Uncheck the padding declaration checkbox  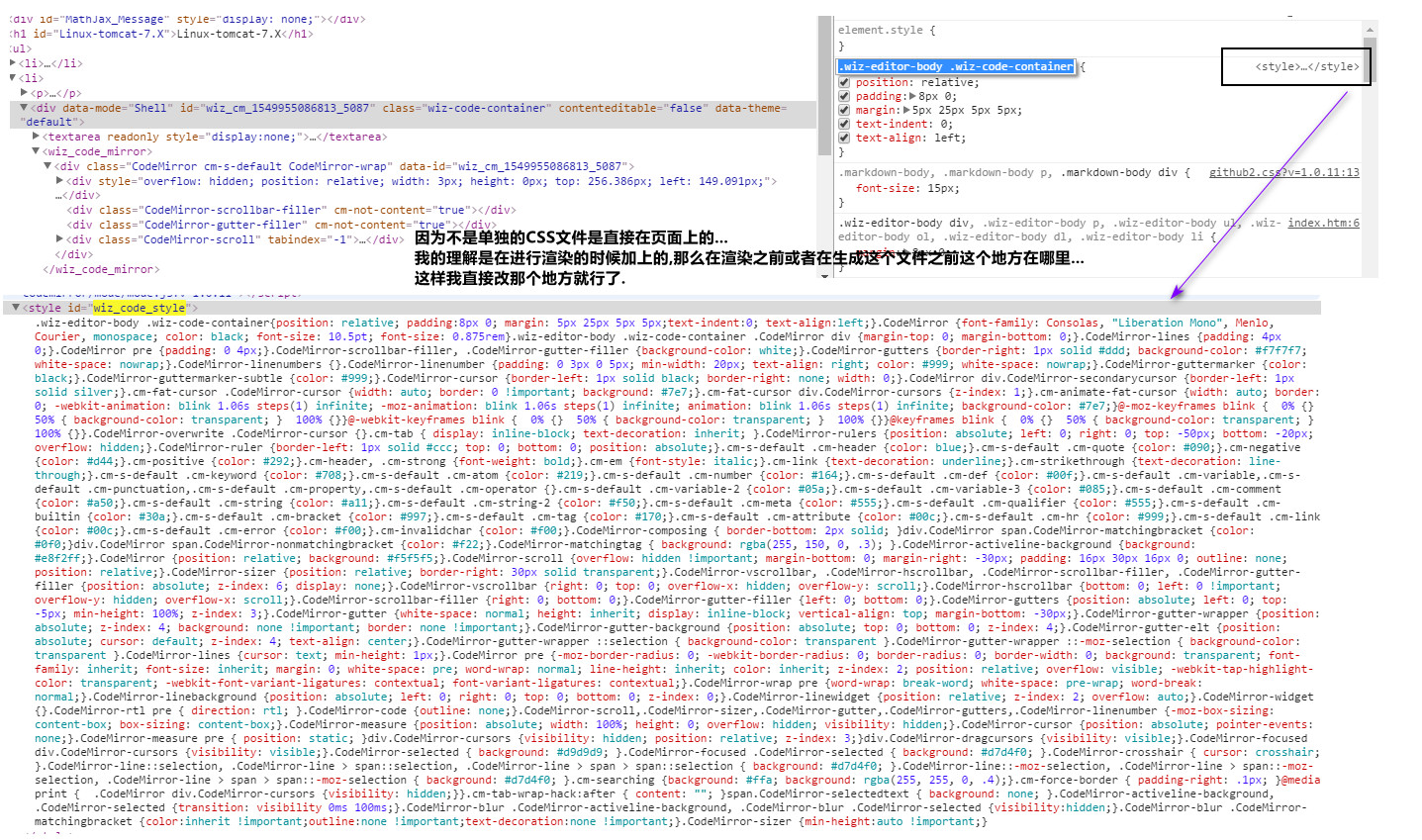pos(844,96)
